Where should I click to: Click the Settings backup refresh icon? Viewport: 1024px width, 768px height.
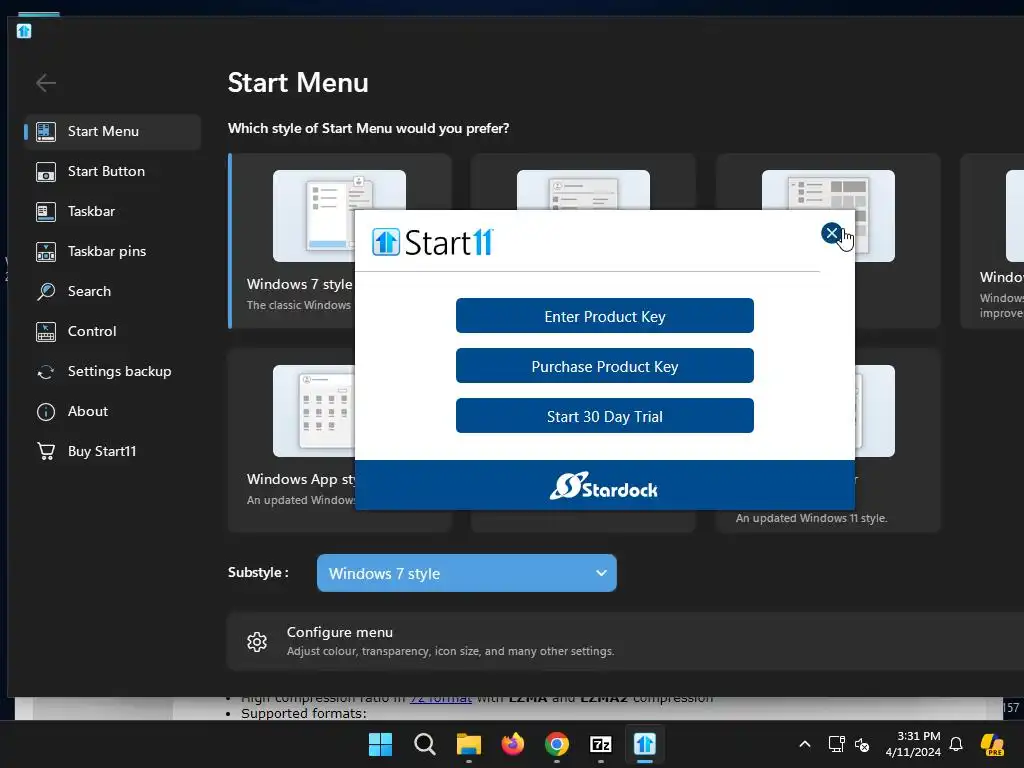coord(46,372)
